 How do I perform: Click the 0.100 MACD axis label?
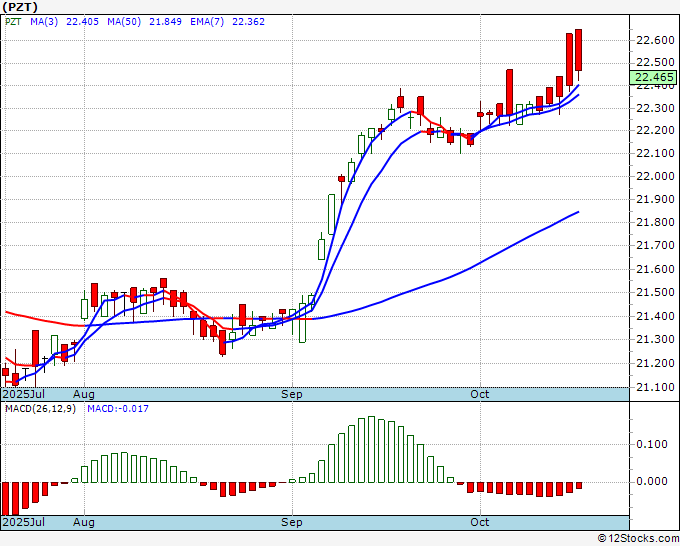pos(652,444)
